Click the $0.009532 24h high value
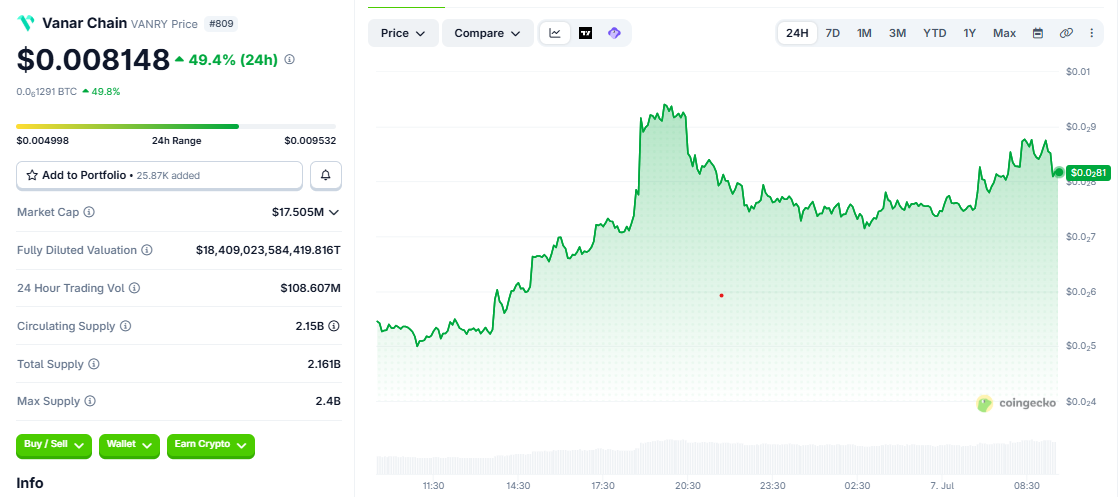This screenshot has width=1118, height=497. click(310, 141)
